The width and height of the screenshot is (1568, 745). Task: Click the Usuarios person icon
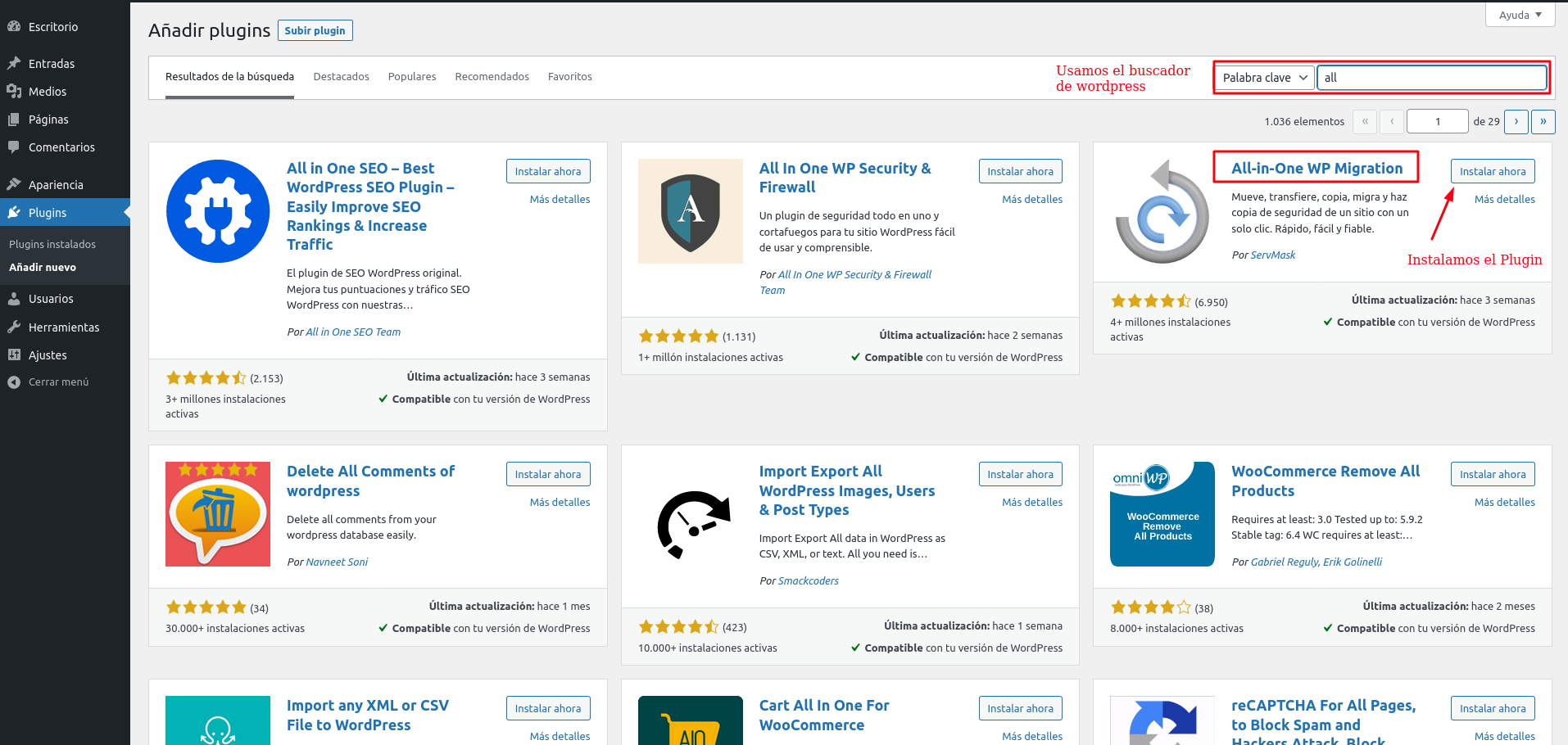point(14,299)
